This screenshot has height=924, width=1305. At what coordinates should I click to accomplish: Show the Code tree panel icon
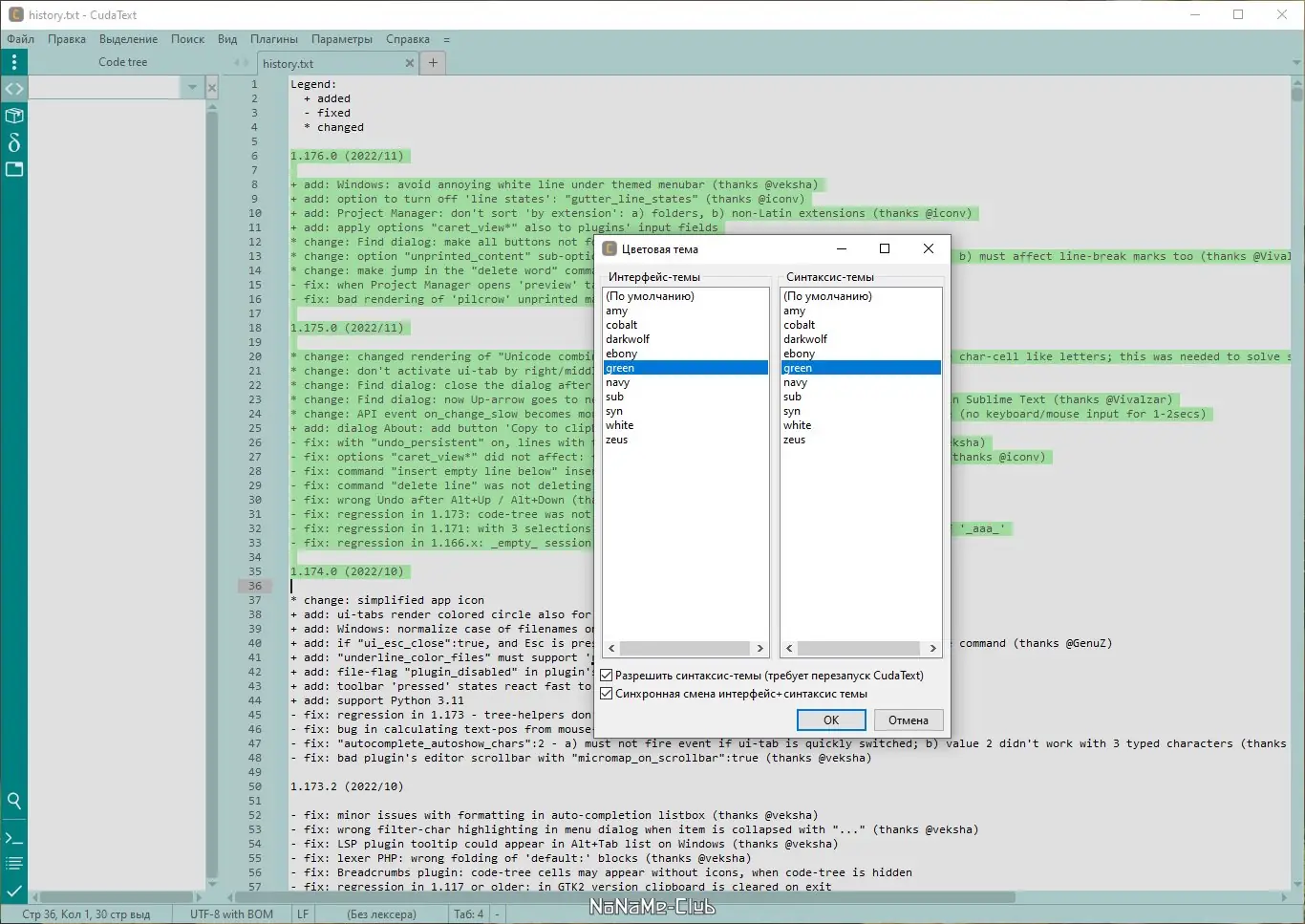coord(14,89)
